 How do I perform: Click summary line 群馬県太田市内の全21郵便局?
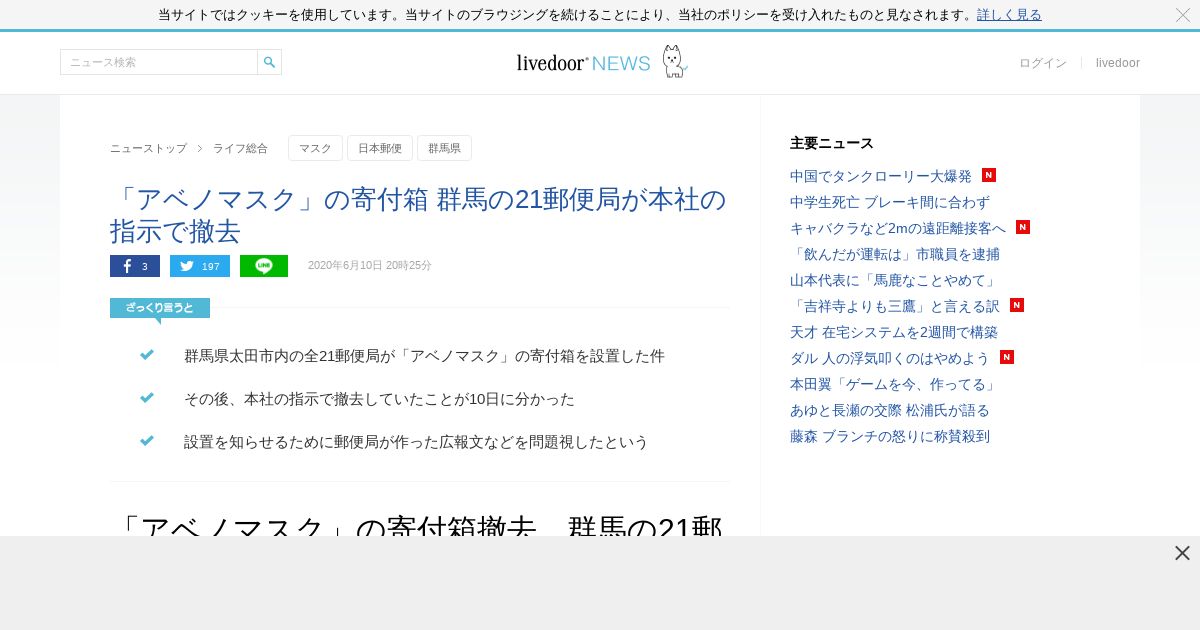click(424, 356)
